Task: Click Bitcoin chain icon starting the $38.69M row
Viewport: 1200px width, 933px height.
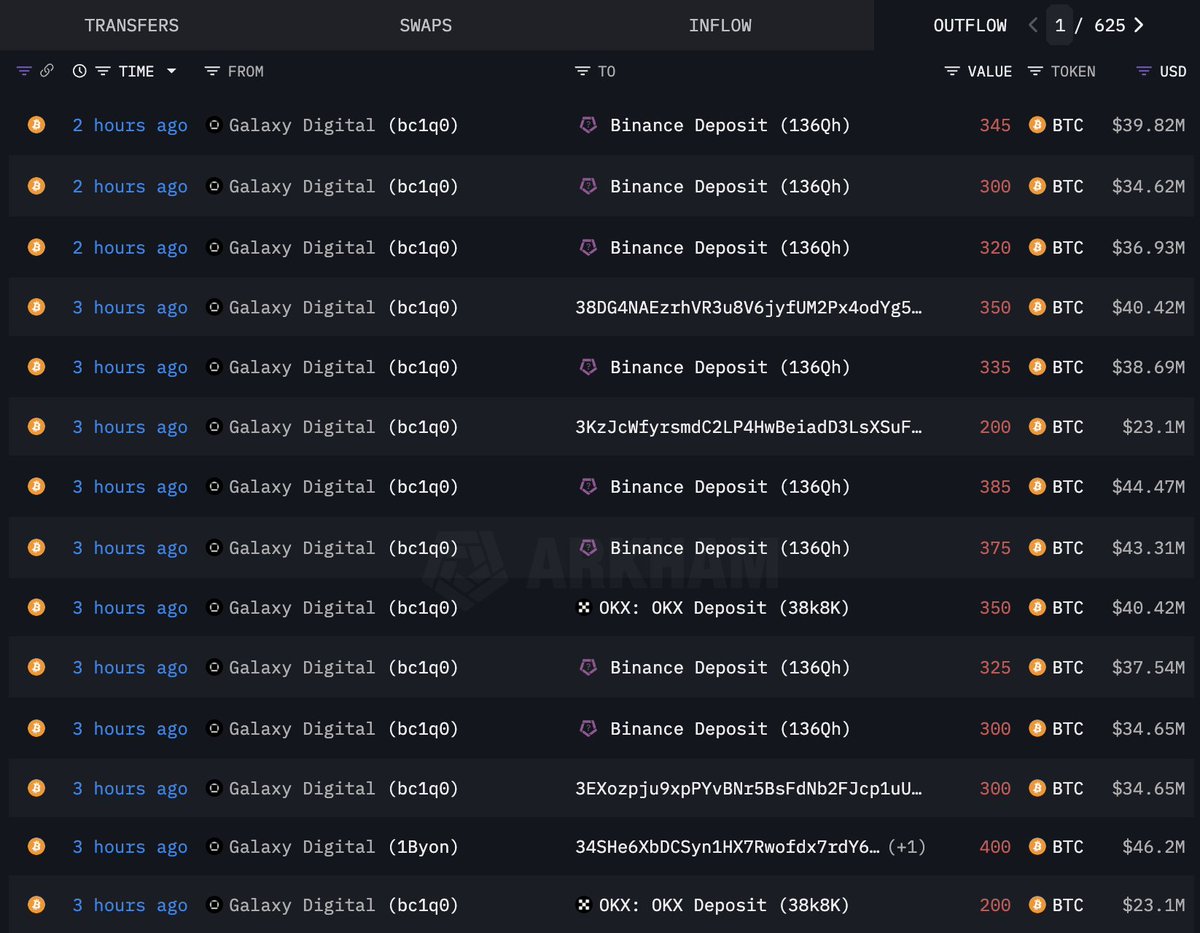Action: pos(36,367)
